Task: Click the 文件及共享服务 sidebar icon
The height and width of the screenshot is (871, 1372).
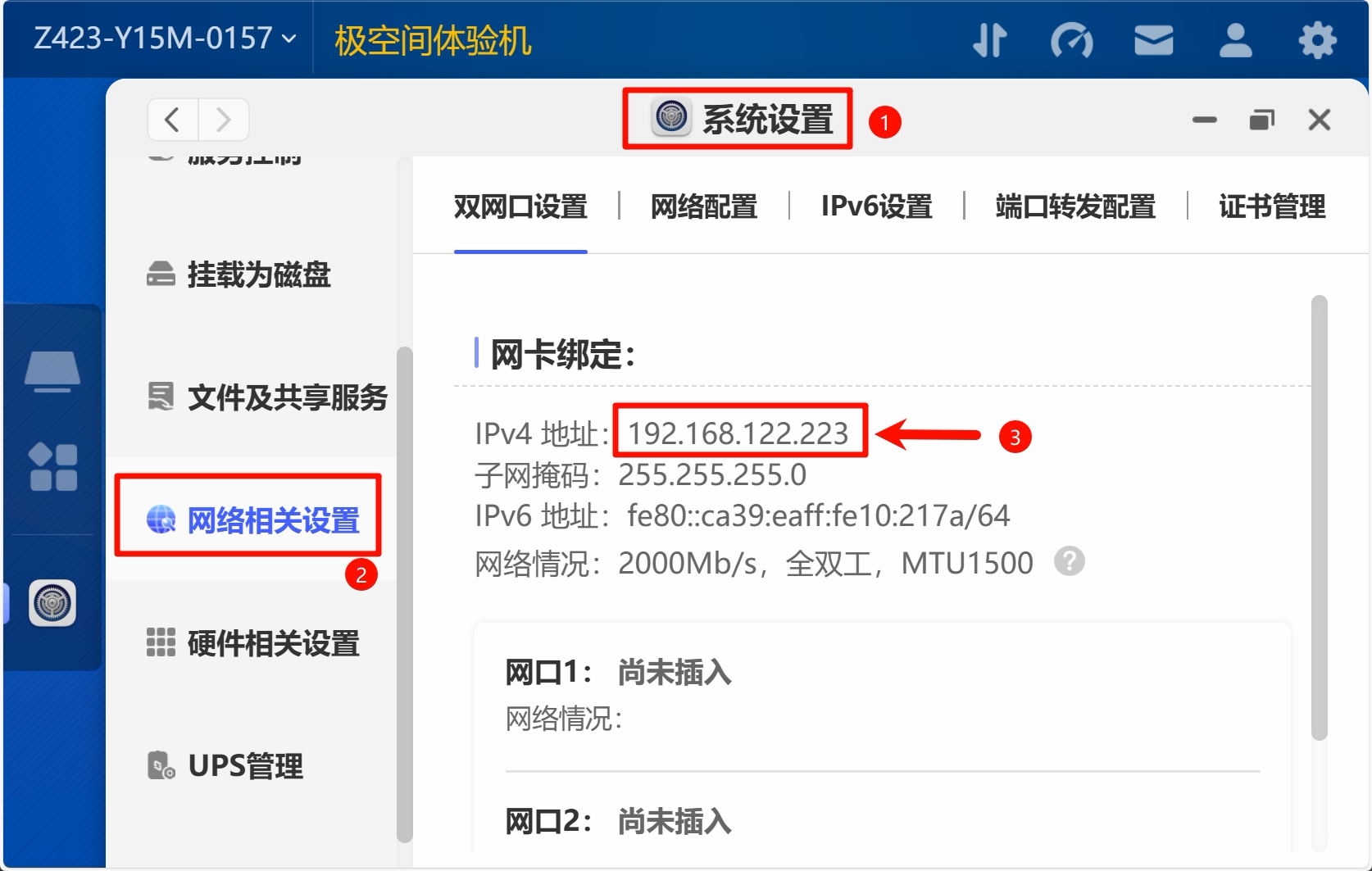Action: (161, 397)
